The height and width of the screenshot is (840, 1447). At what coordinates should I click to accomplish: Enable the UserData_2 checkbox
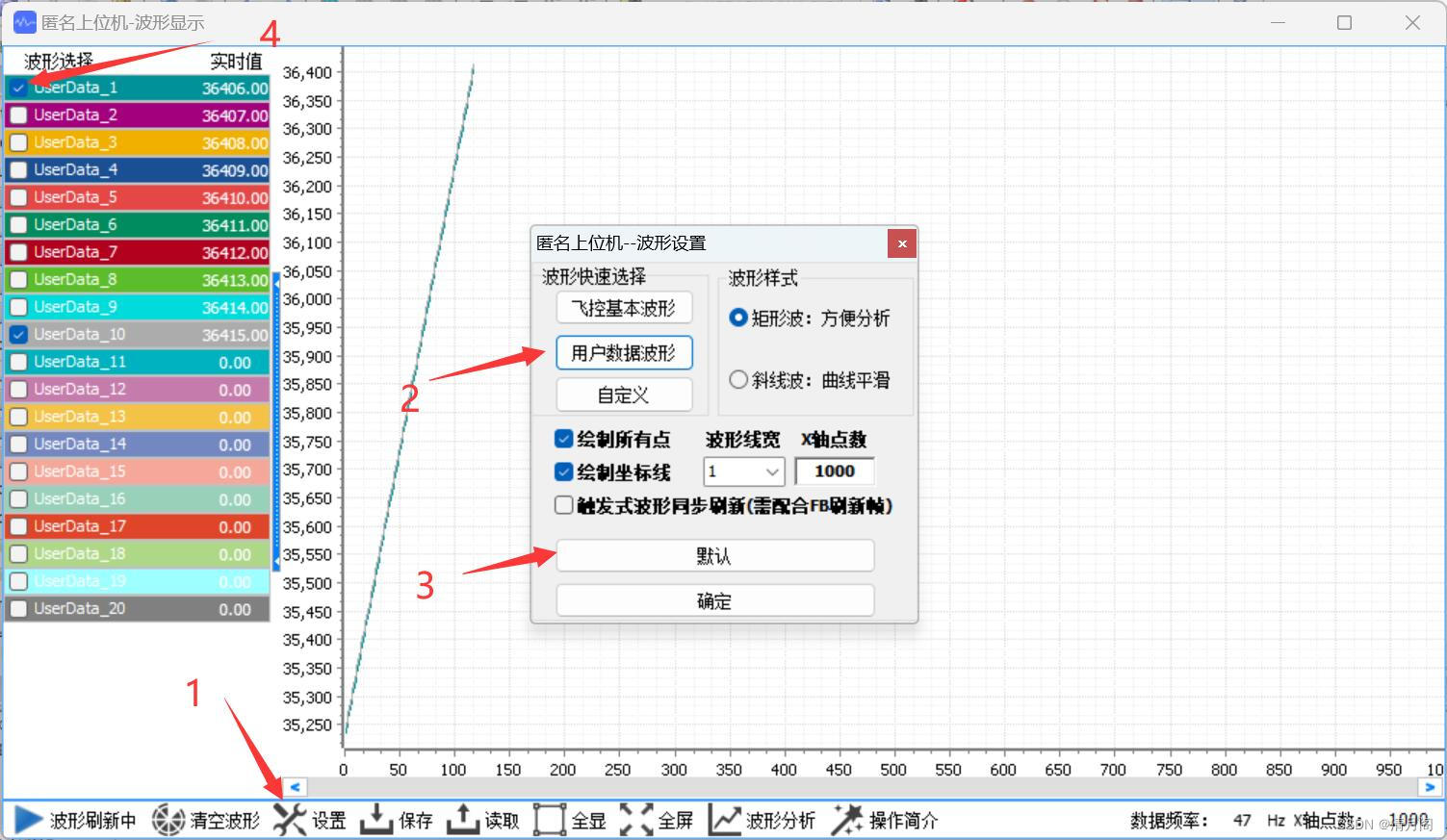(18, 115)
